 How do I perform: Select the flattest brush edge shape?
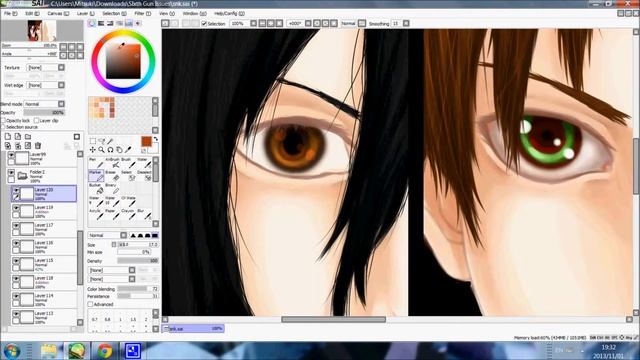(x=155, y=236)
